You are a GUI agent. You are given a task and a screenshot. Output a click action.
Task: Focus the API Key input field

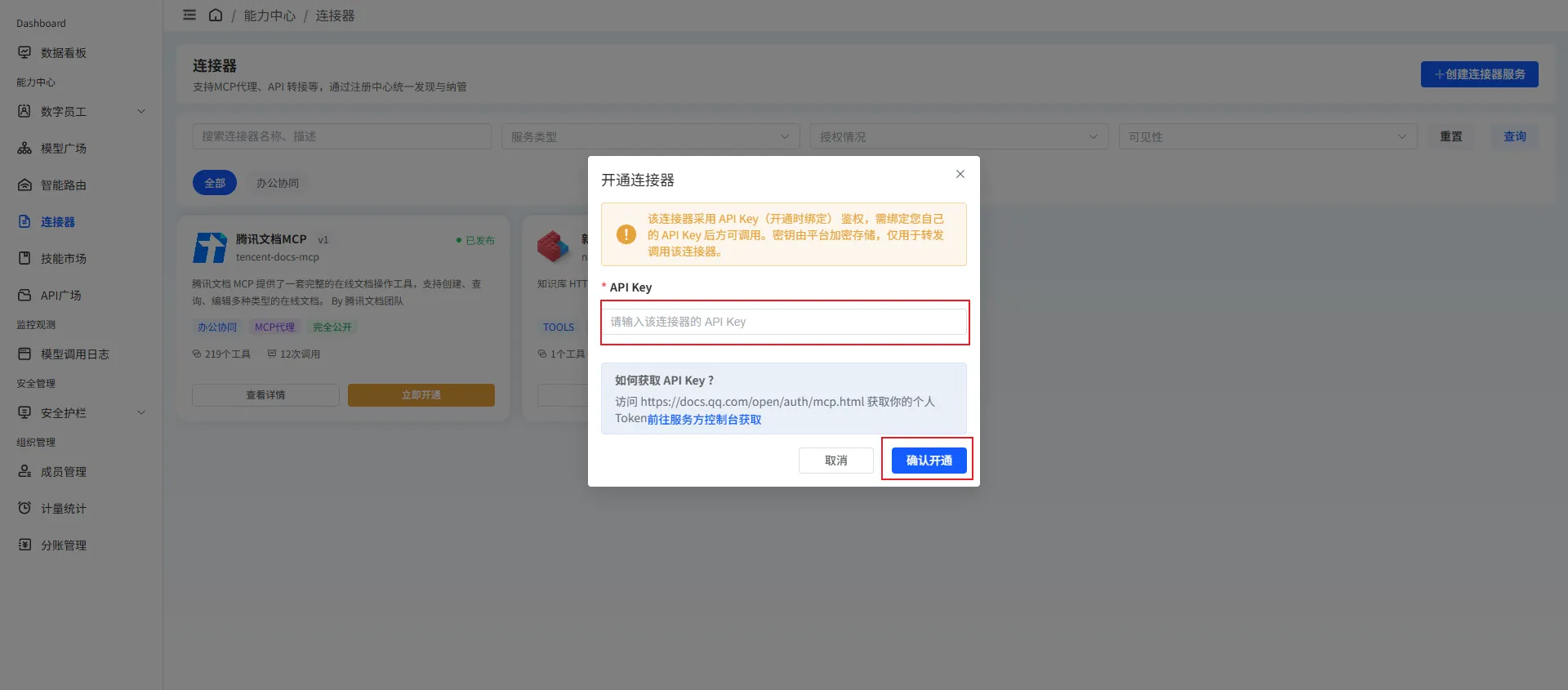pyautogui.click(x=784, y=322)
